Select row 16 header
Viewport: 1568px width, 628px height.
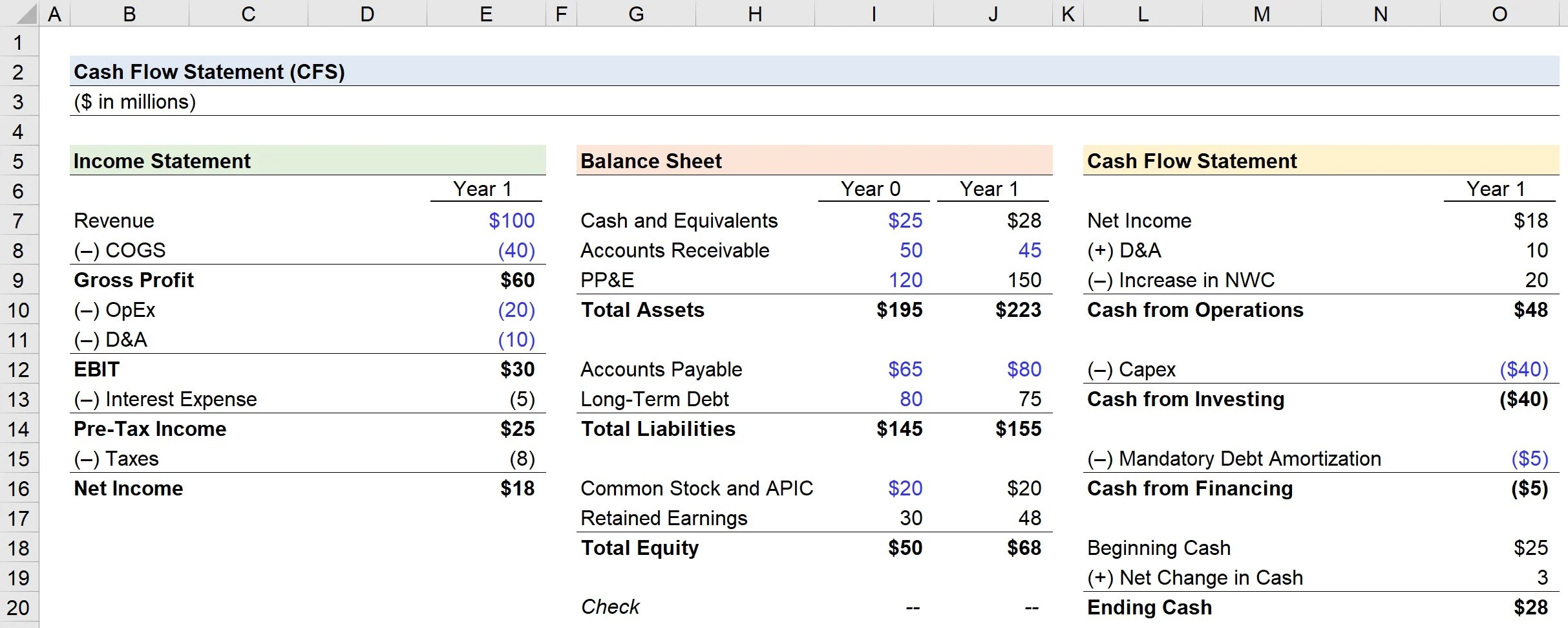(19, 488)
